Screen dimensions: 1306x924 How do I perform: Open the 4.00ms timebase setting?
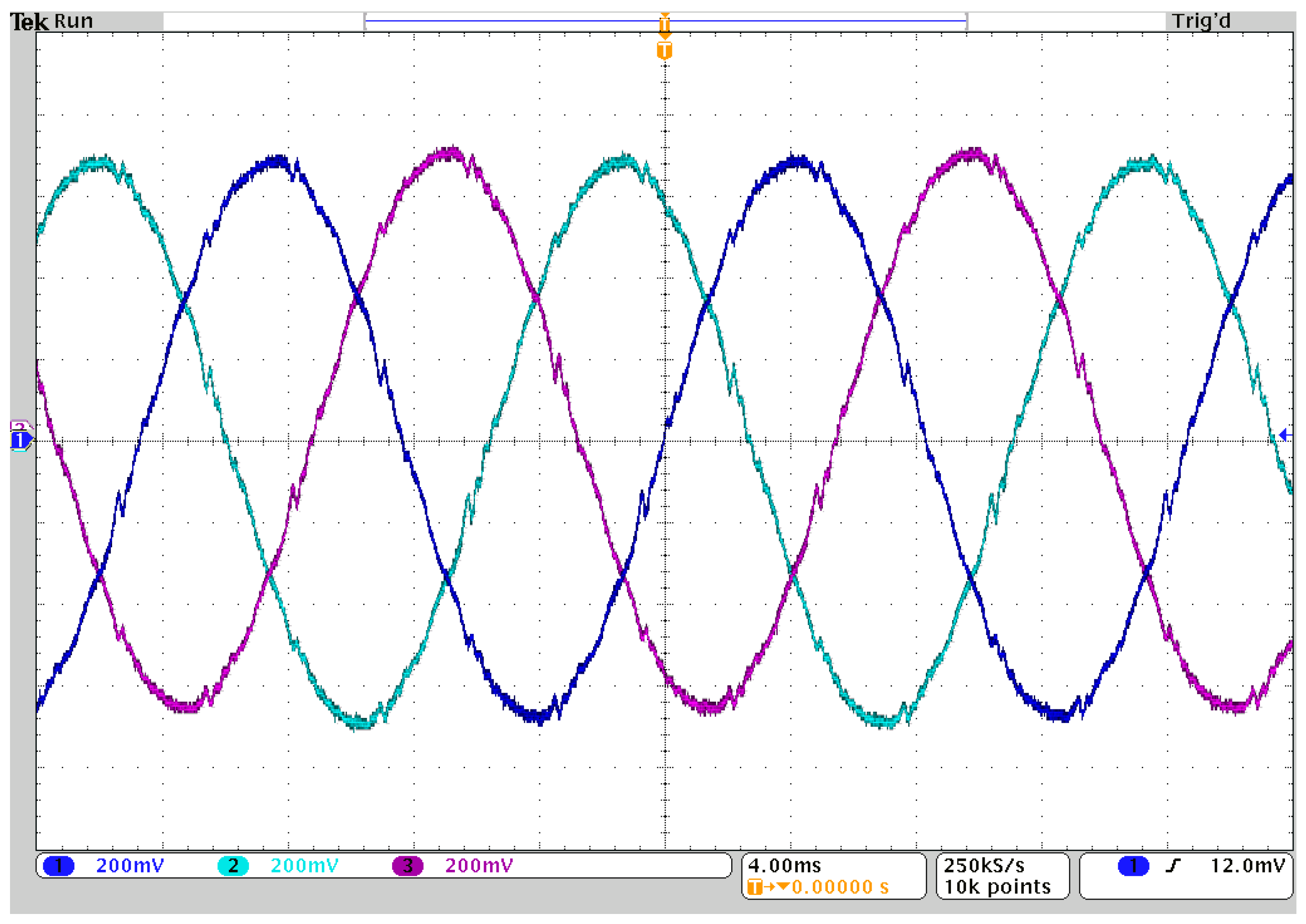click(784, 865)
